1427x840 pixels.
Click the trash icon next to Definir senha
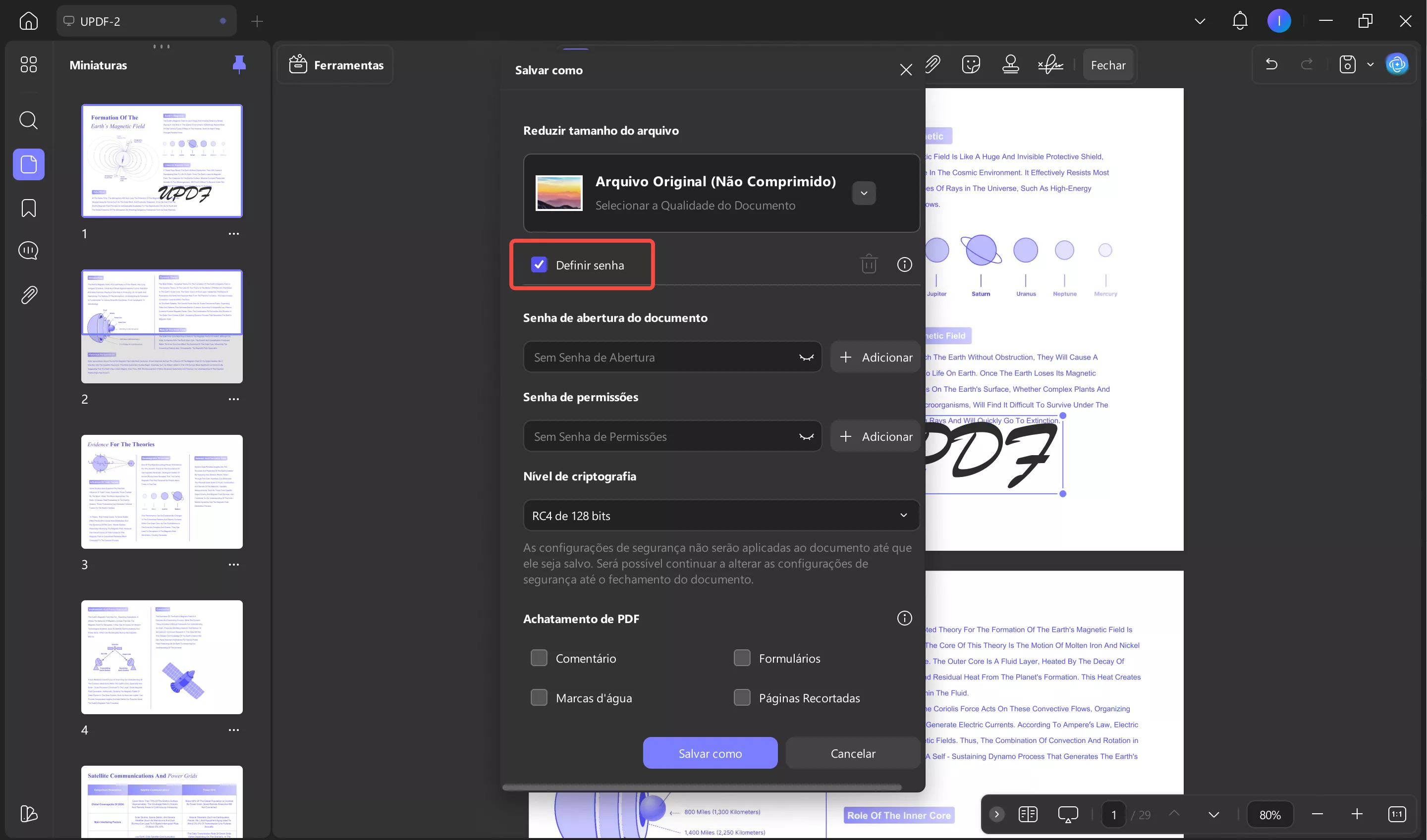coord(868,264)
